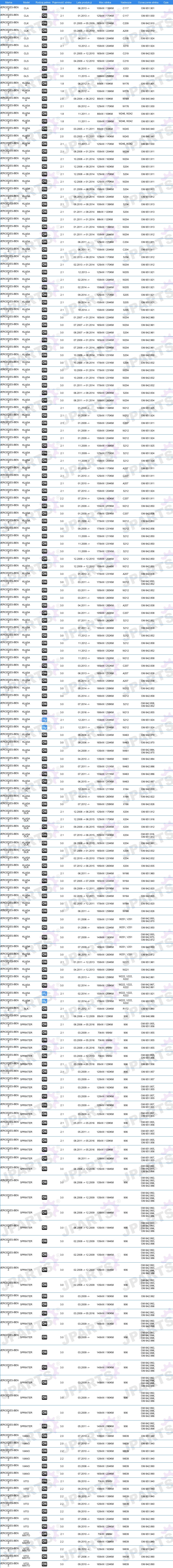
Task: Click the Moc silnika column header
Action: click(105, 2)
